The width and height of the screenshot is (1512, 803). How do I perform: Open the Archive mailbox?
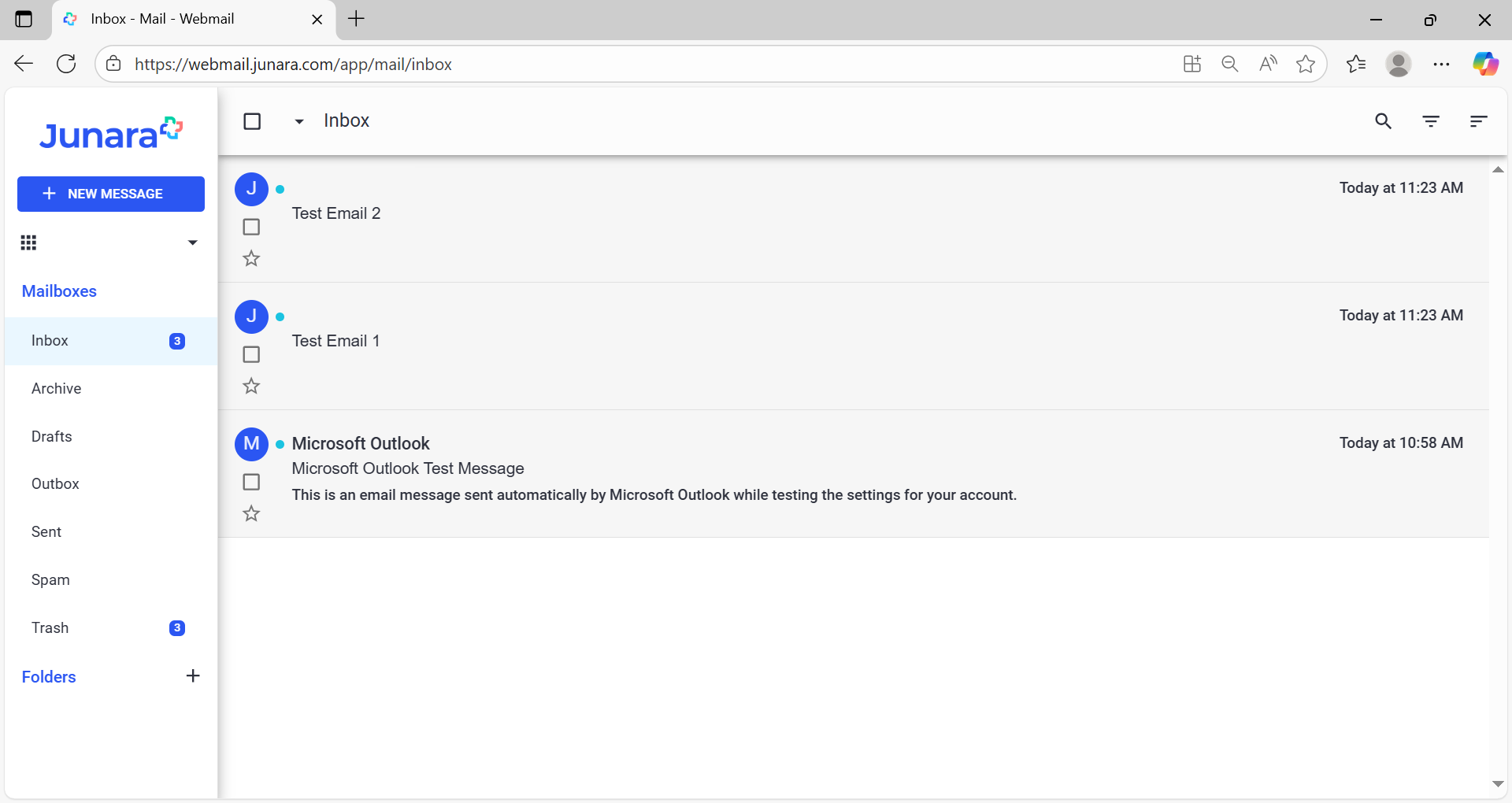[111, 389]
